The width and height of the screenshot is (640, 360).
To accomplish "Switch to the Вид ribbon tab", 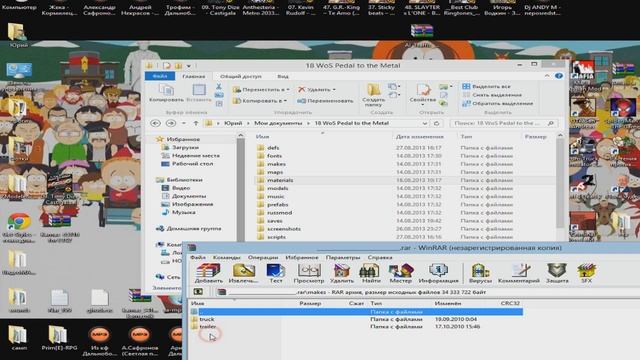I will [x=283, y=76].
